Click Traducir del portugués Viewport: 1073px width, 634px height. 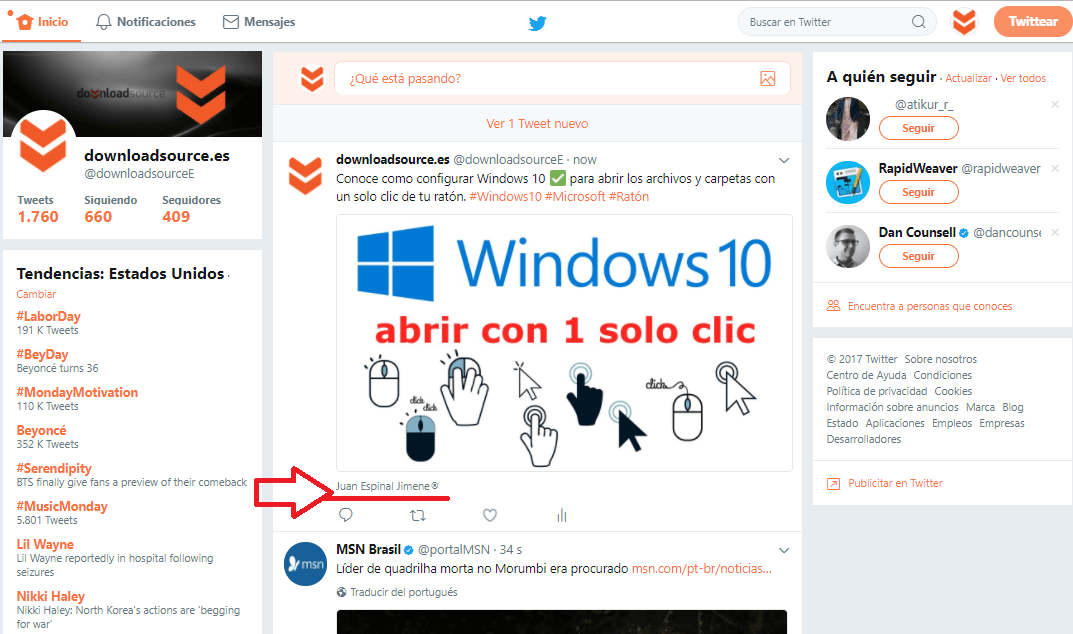[404, 592]
